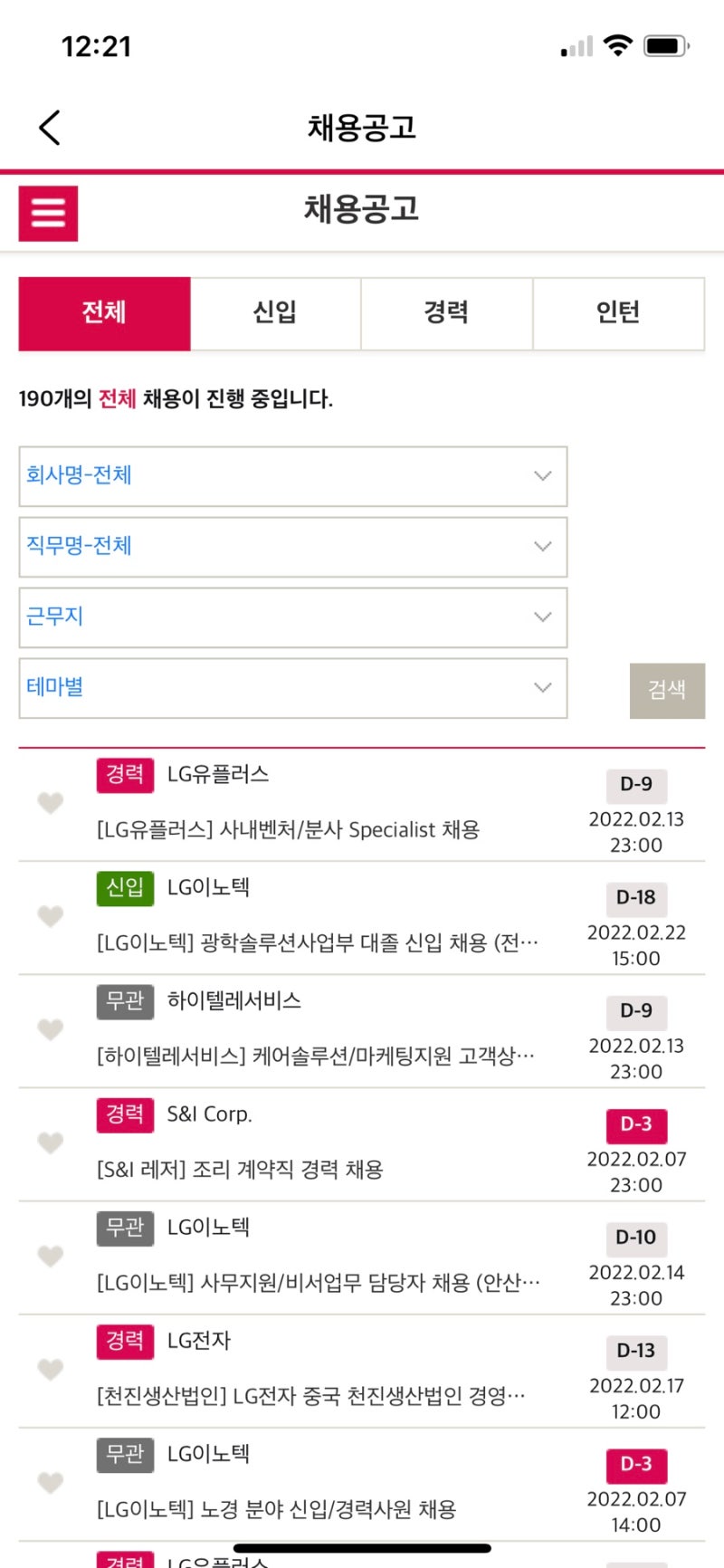Open the red hamburger menu
This screenshot has height=1568, width=724.
(x=49, y=214)
